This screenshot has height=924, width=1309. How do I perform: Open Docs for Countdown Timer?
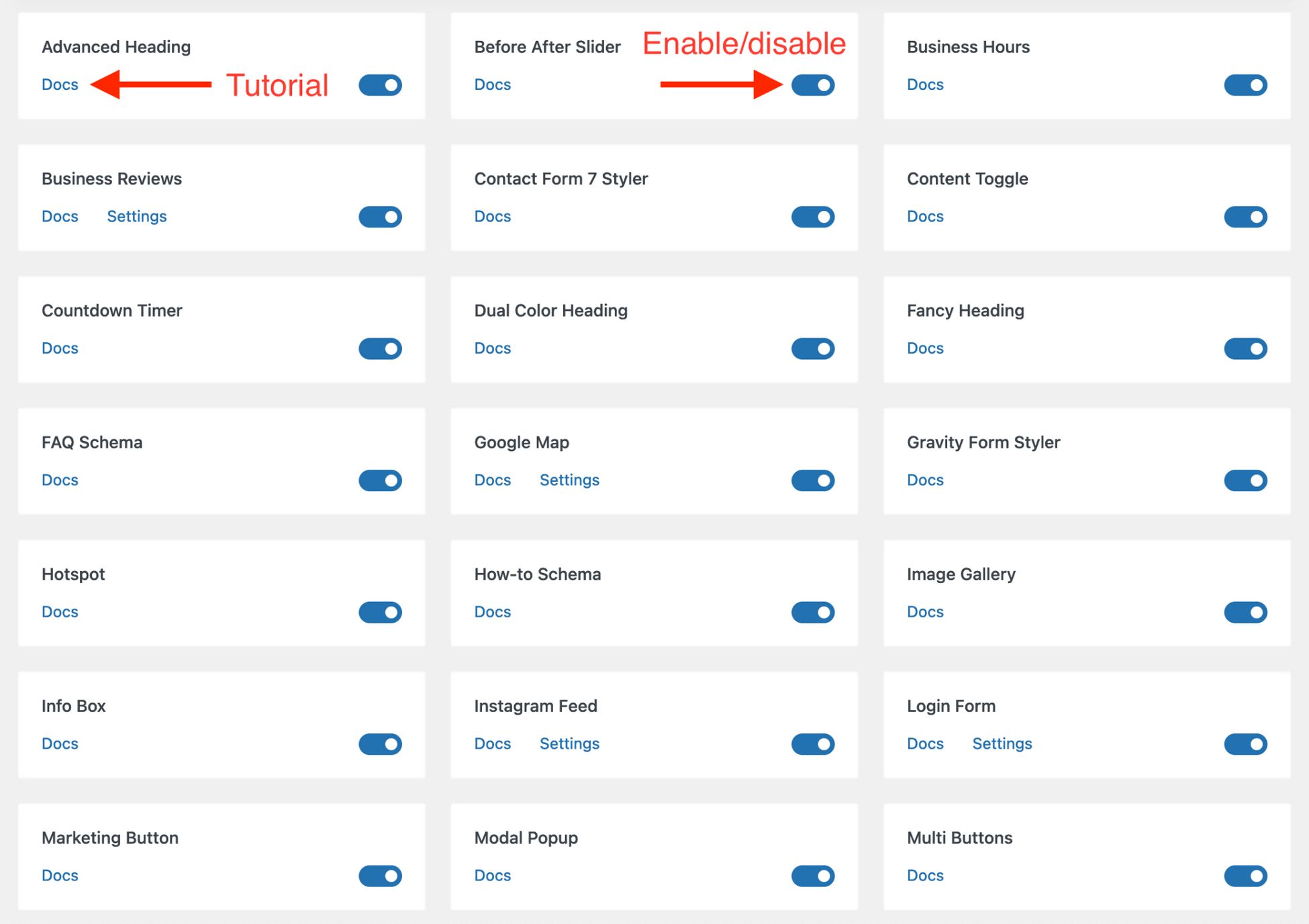click(x=59, y=348)
